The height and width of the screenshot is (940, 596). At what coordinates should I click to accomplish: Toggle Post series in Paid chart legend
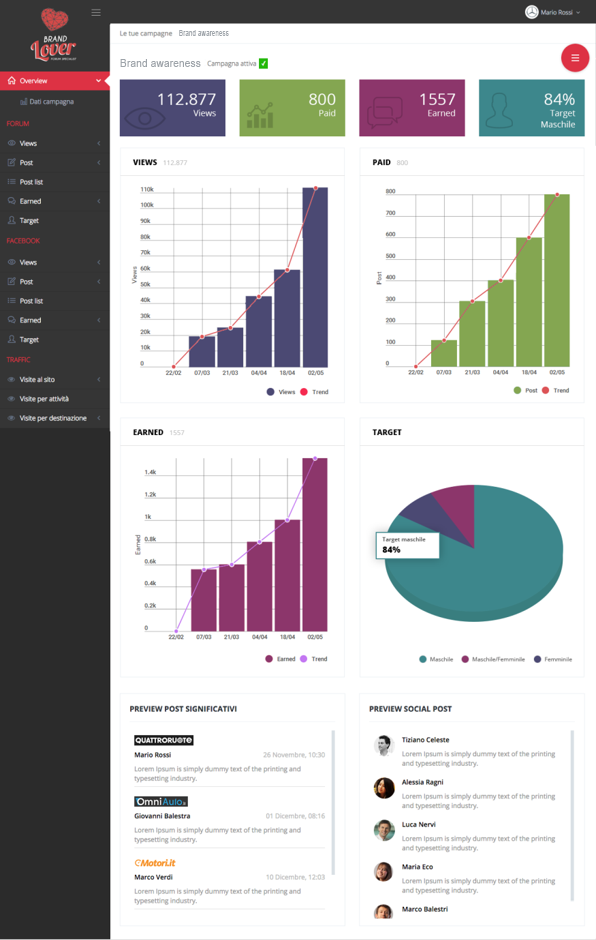526,390
